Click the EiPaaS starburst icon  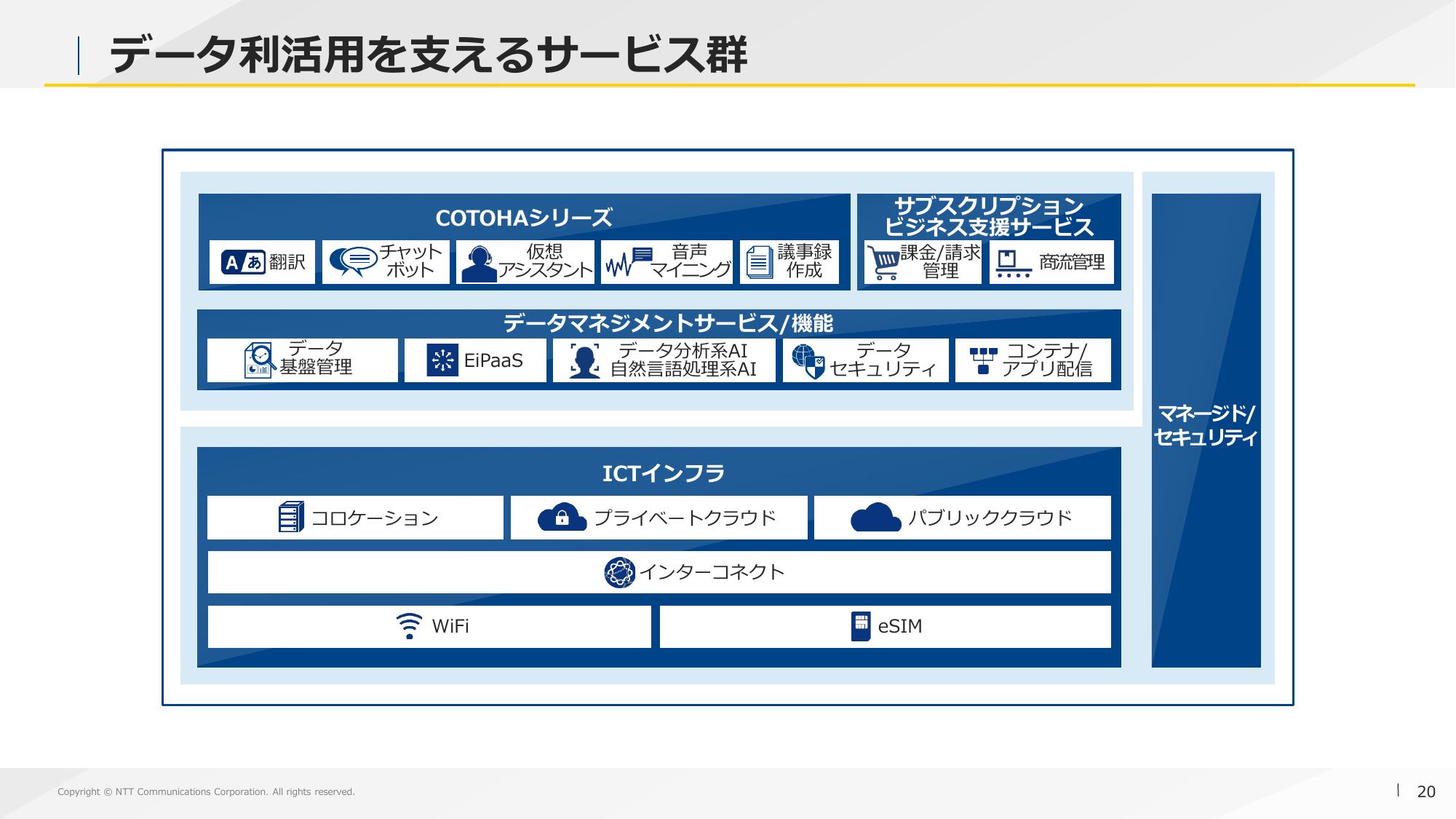(x=442, y=360)
